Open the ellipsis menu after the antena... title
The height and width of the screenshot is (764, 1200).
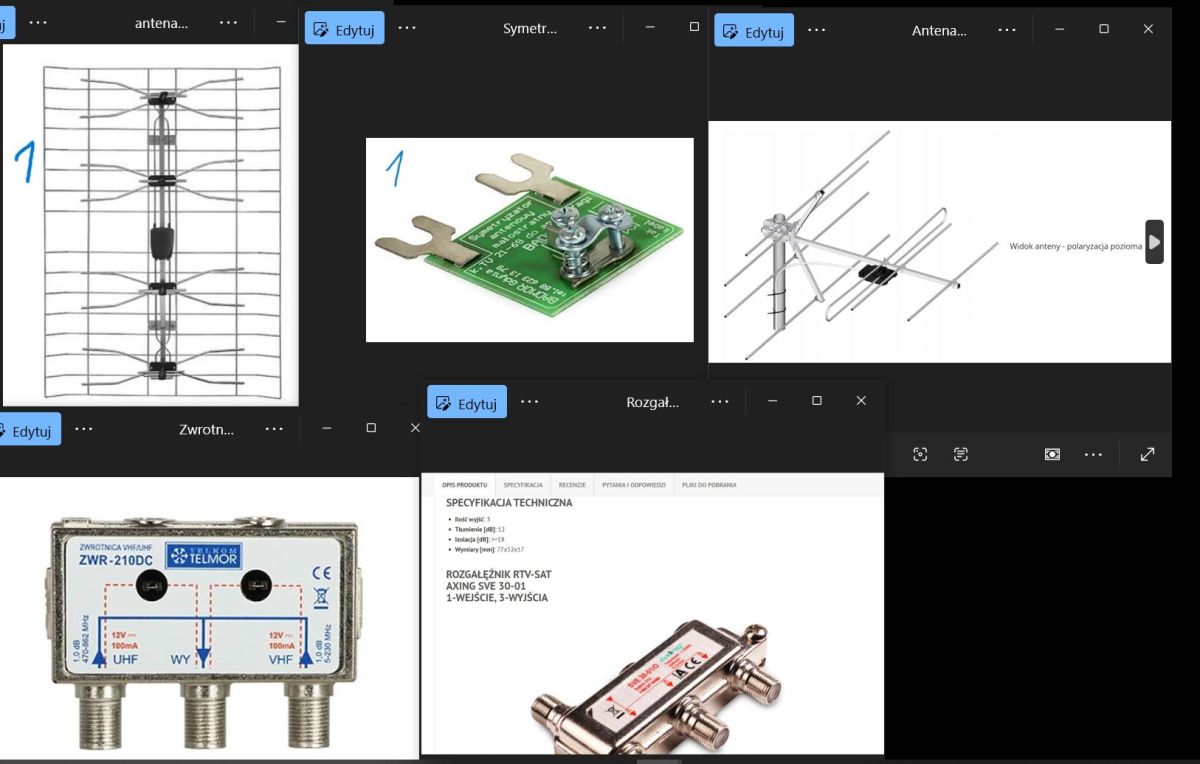pos(228,22)
